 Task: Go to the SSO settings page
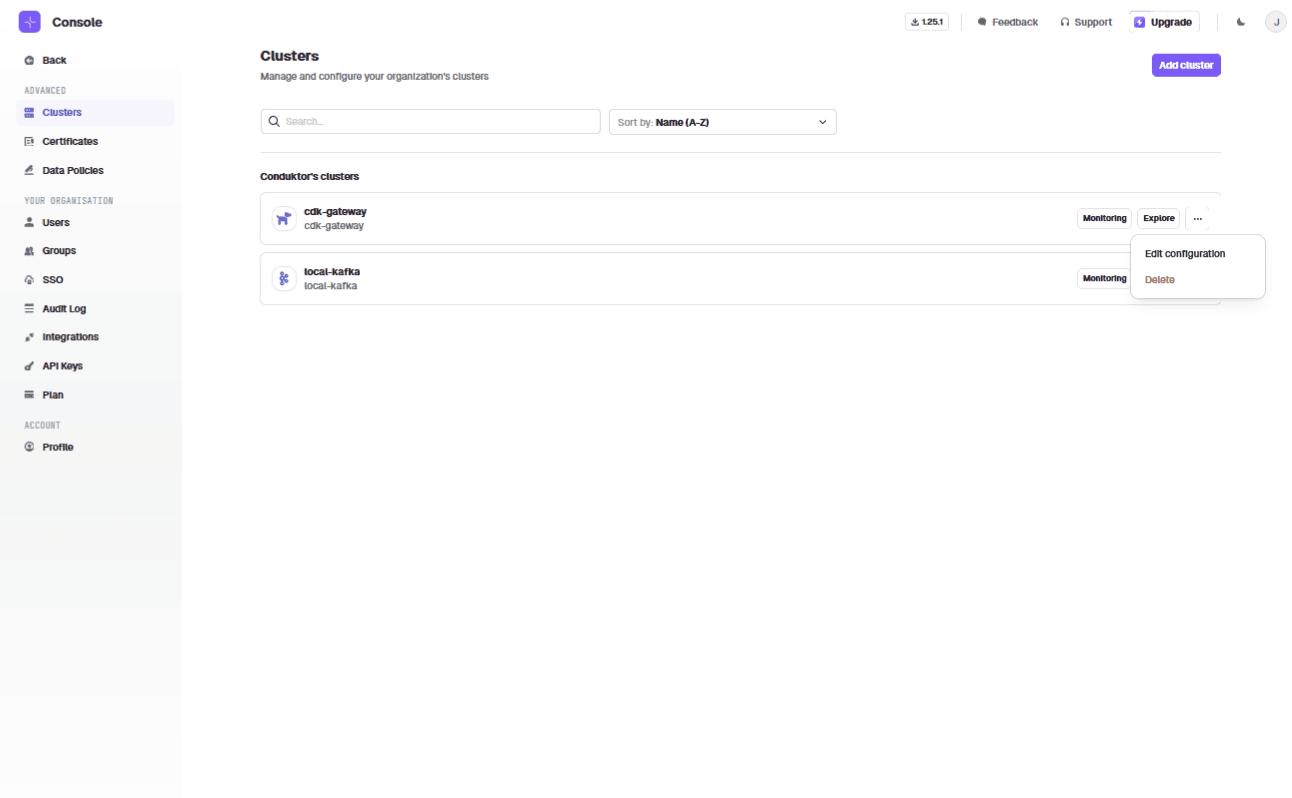click(52, 280)
